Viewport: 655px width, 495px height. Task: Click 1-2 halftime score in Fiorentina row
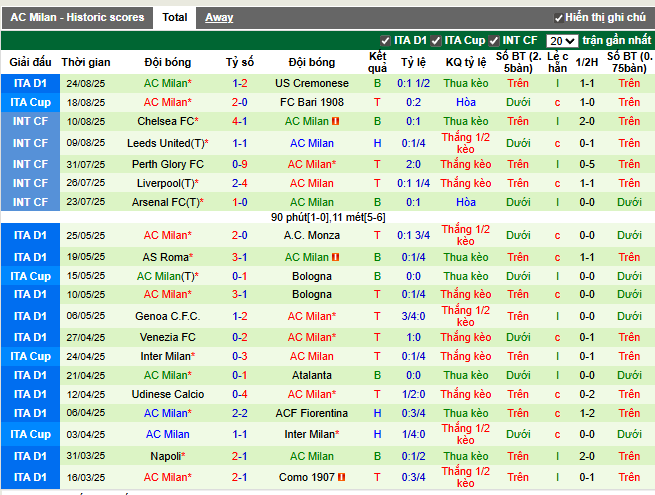point(586,413)
